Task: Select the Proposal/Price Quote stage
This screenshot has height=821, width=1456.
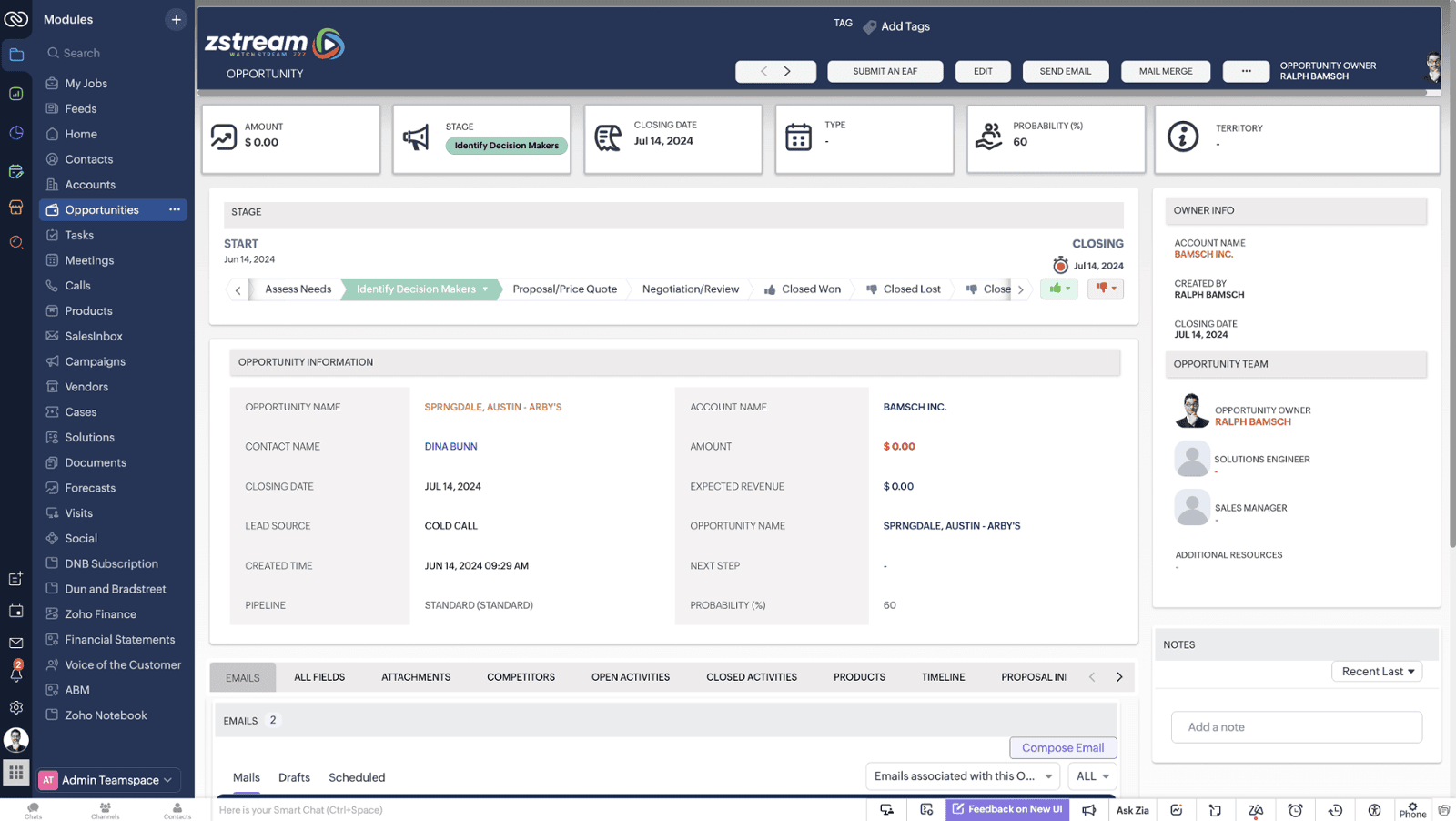Action: click(x=564, y=289)
